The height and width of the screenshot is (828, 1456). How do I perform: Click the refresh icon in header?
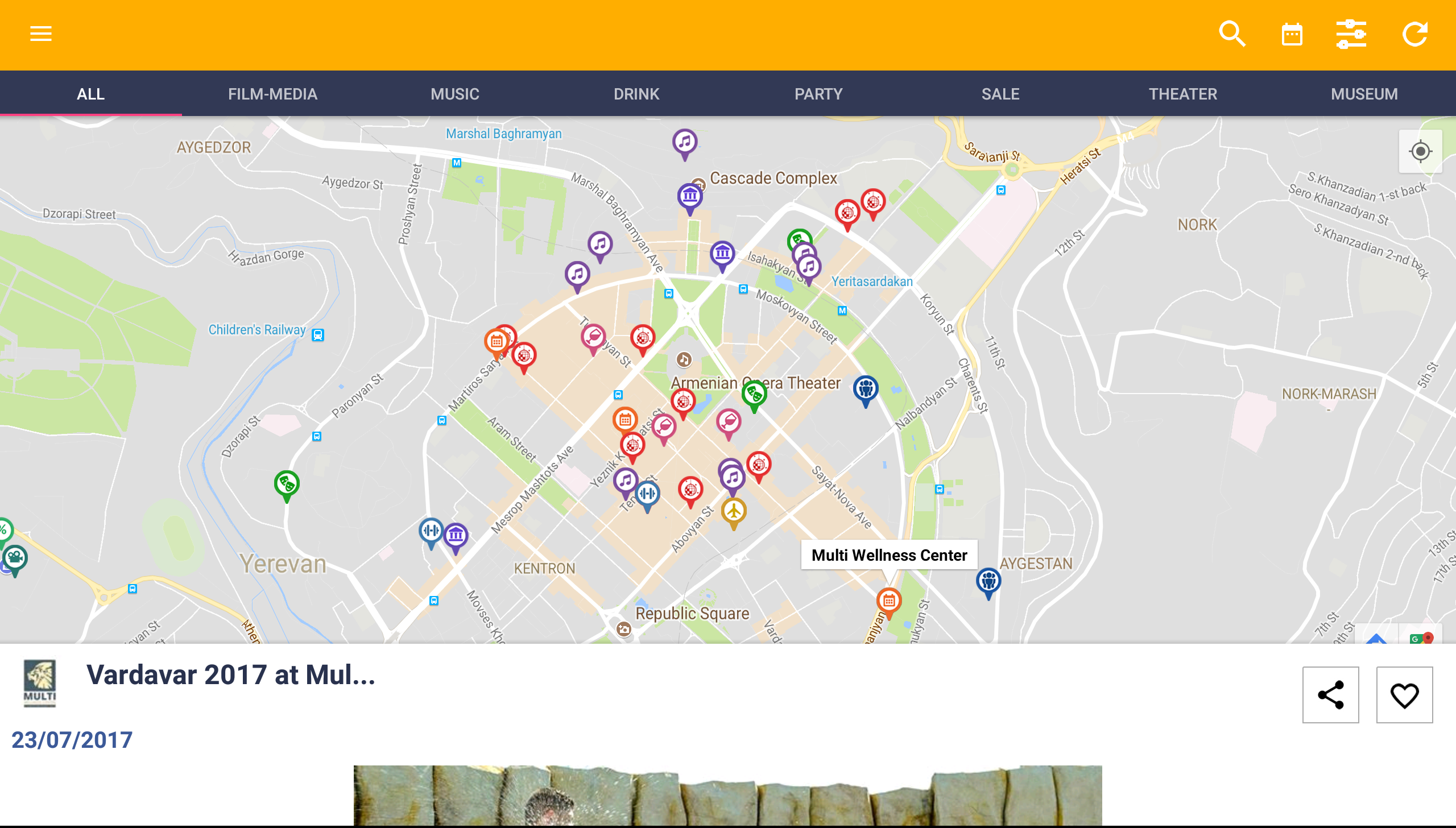[x=1414, y=34]
